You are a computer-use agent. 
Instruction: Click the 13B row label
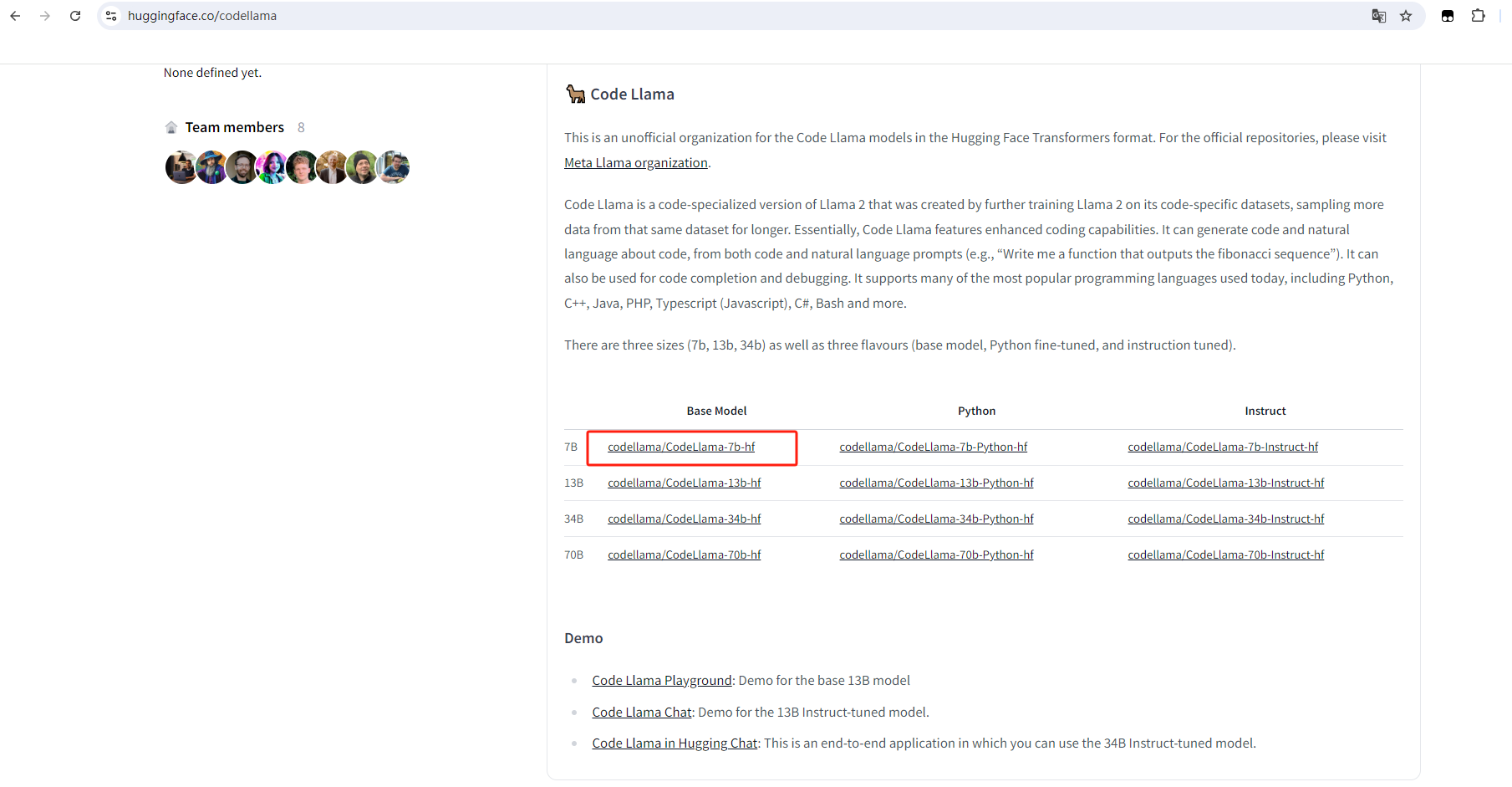(574, 483)
